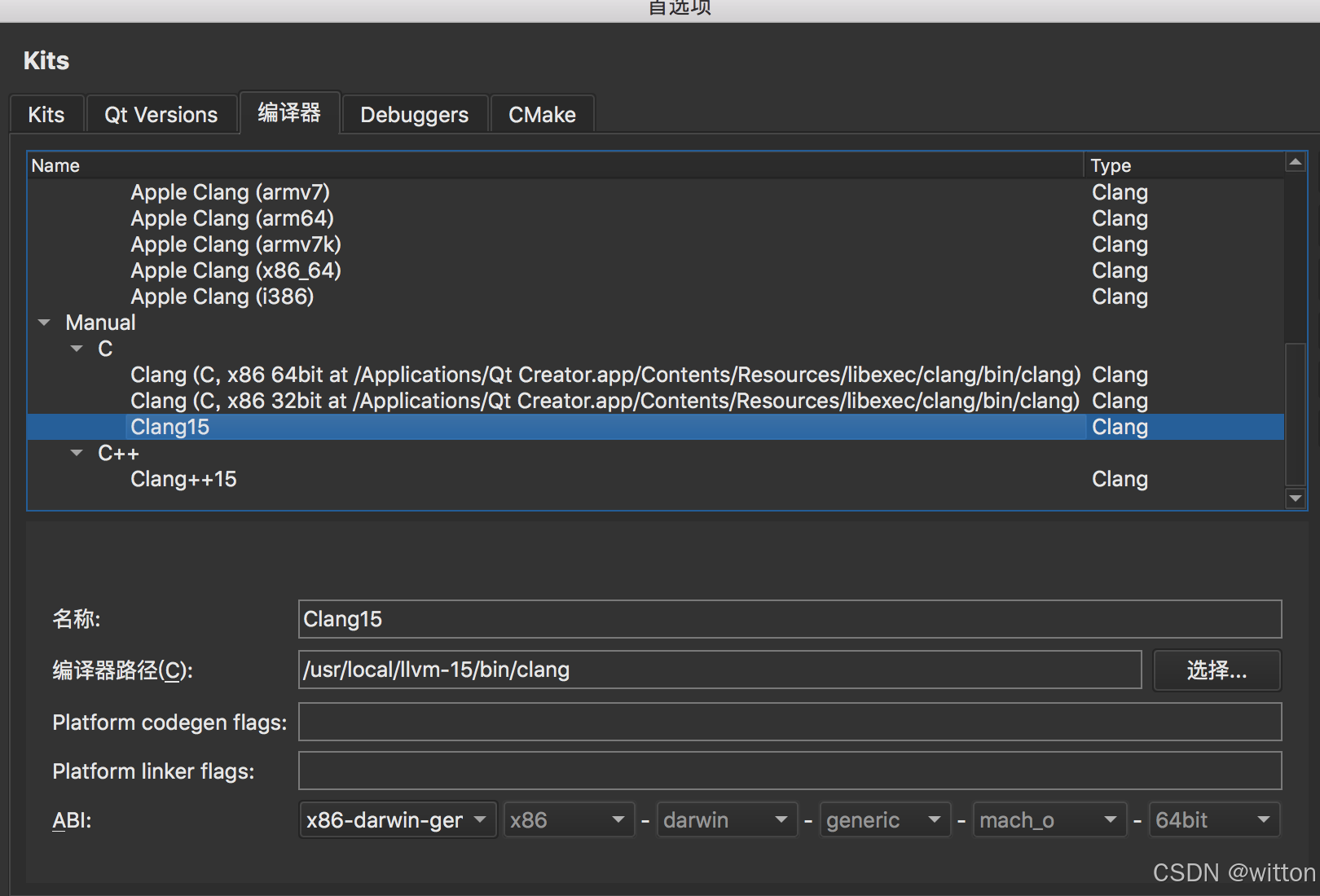Open the Qt Versions tab
The image size is (1320, 896).
[x=161, y=115]
